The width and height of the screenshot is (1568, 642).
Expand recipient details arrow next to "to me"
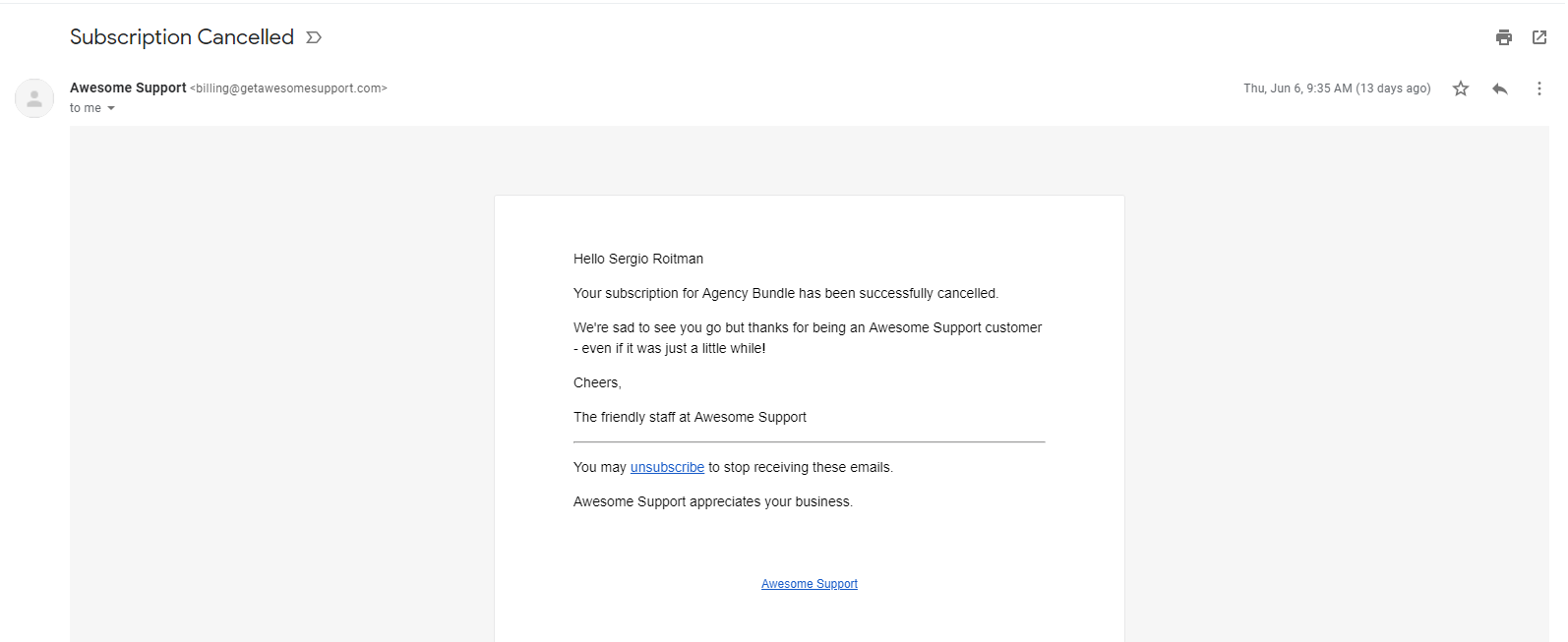click(x=111, y=108)
